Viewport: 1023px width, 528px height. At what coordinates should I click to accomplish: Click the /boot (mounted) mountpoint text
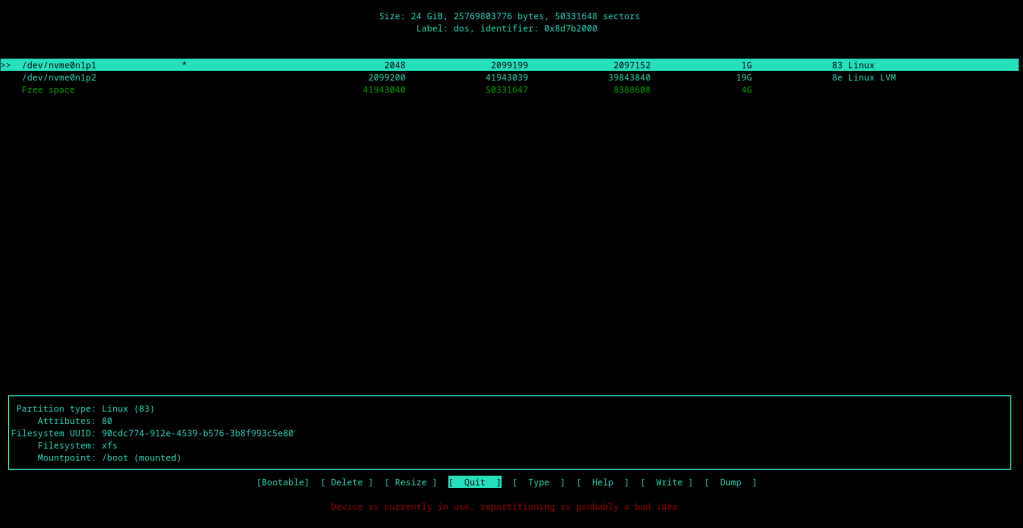(141, 458)
